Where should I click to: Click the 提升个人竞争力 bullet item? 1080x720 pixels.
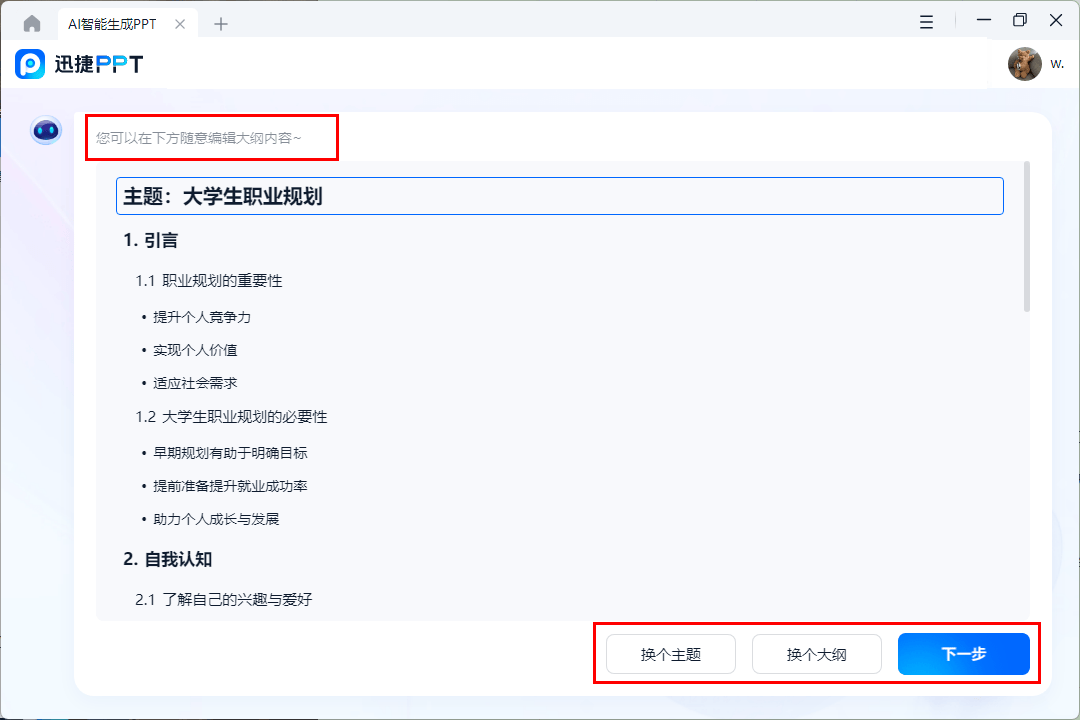201,317
